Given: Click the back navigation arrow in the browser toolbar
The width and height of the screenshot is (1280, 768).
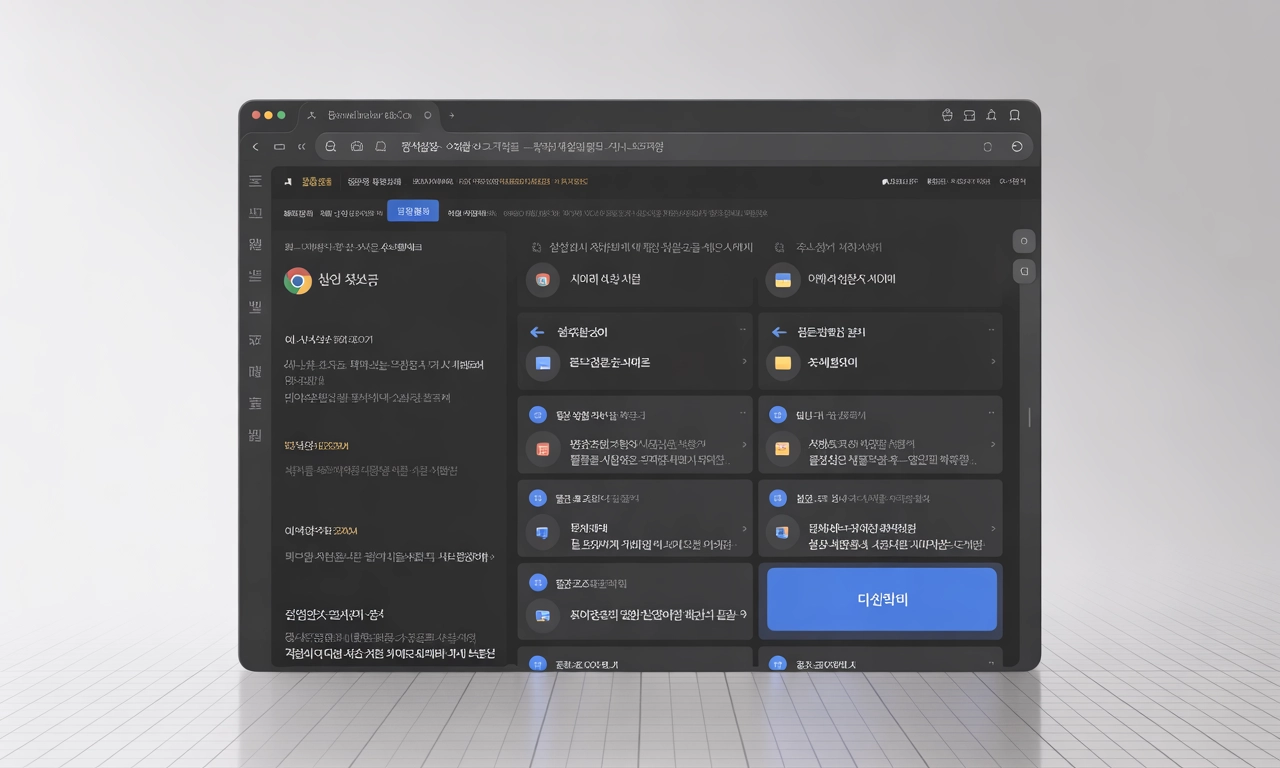Looking at the screenshot, I should [x=256, y=146].
